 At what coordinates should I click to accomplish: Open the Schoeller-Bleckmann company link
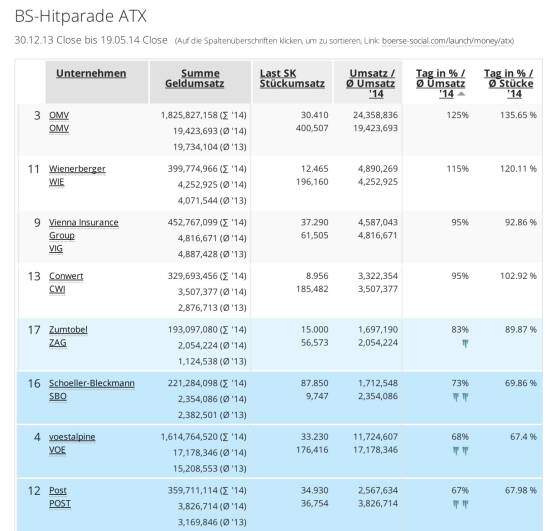click(x=92, y=383)
